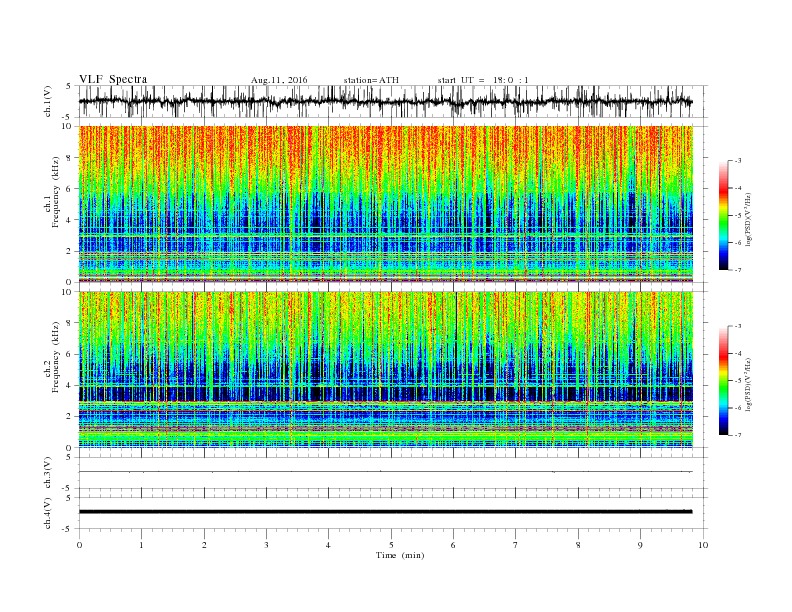Viewport: 792px width, 612px height.
Task: Click time axis tick label '0'
Action: click(79, 545)
